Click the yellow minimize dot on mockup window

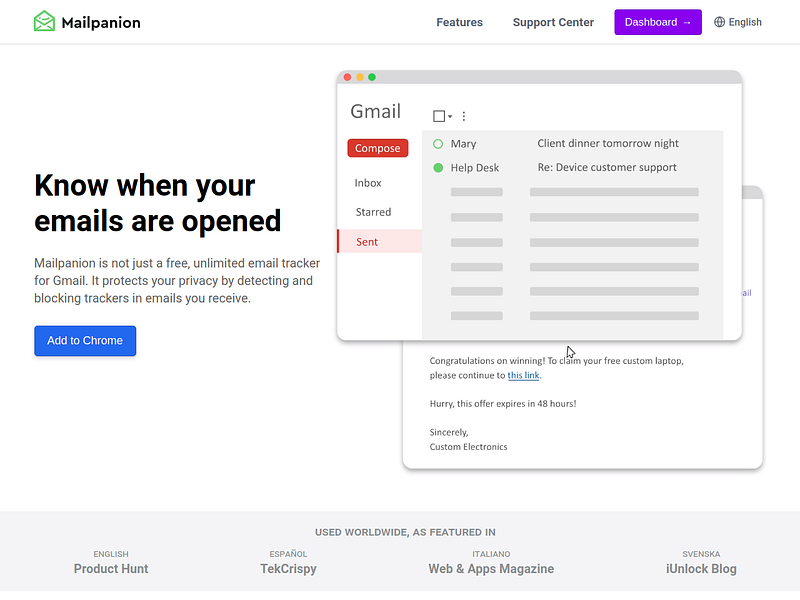coord(360,77)
